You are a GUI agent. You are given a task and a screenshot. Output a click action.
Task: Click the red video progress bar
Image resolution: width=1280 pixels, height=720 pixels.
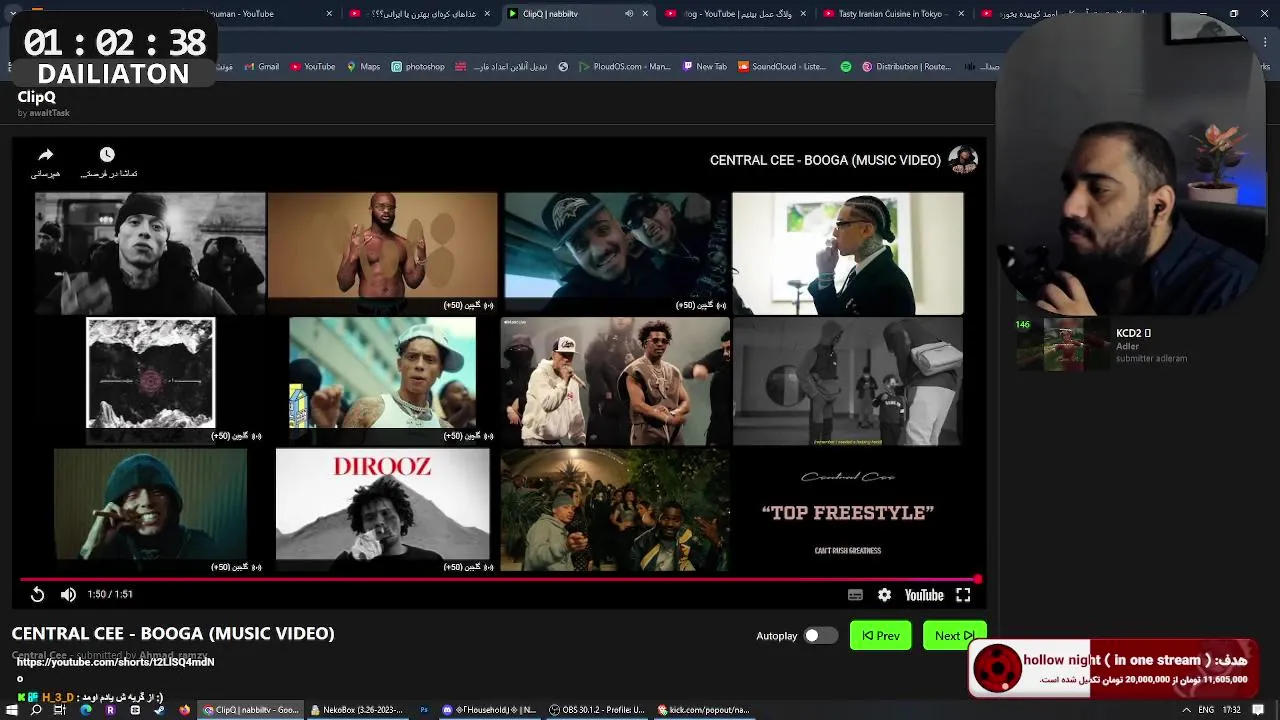(498, 579)
